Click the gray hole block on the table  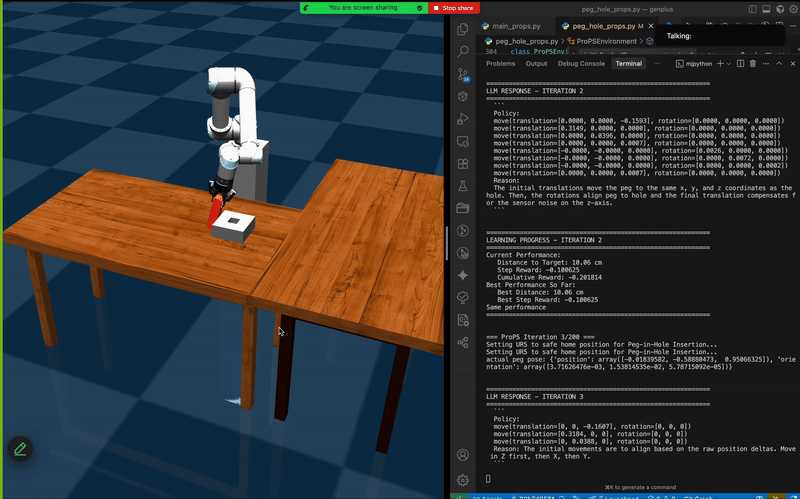234,227
